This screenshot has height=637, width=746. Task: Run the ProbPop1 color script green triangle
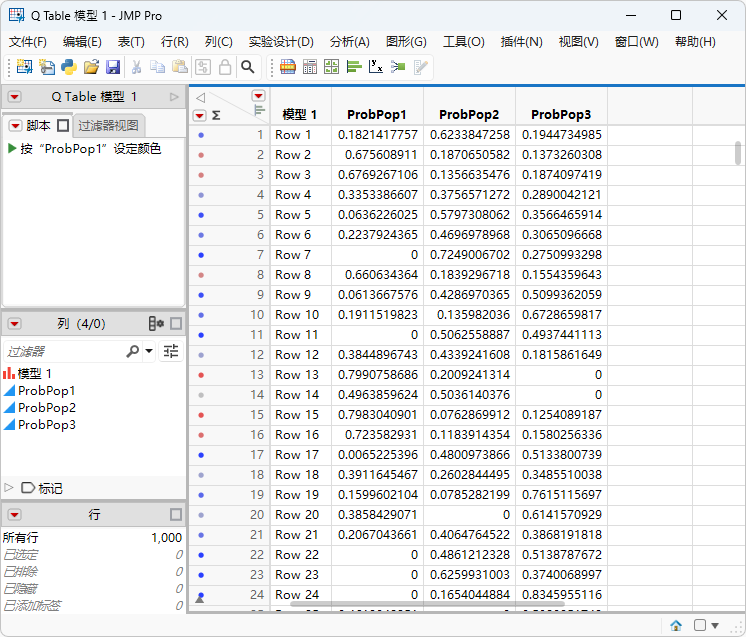[12, 148]
